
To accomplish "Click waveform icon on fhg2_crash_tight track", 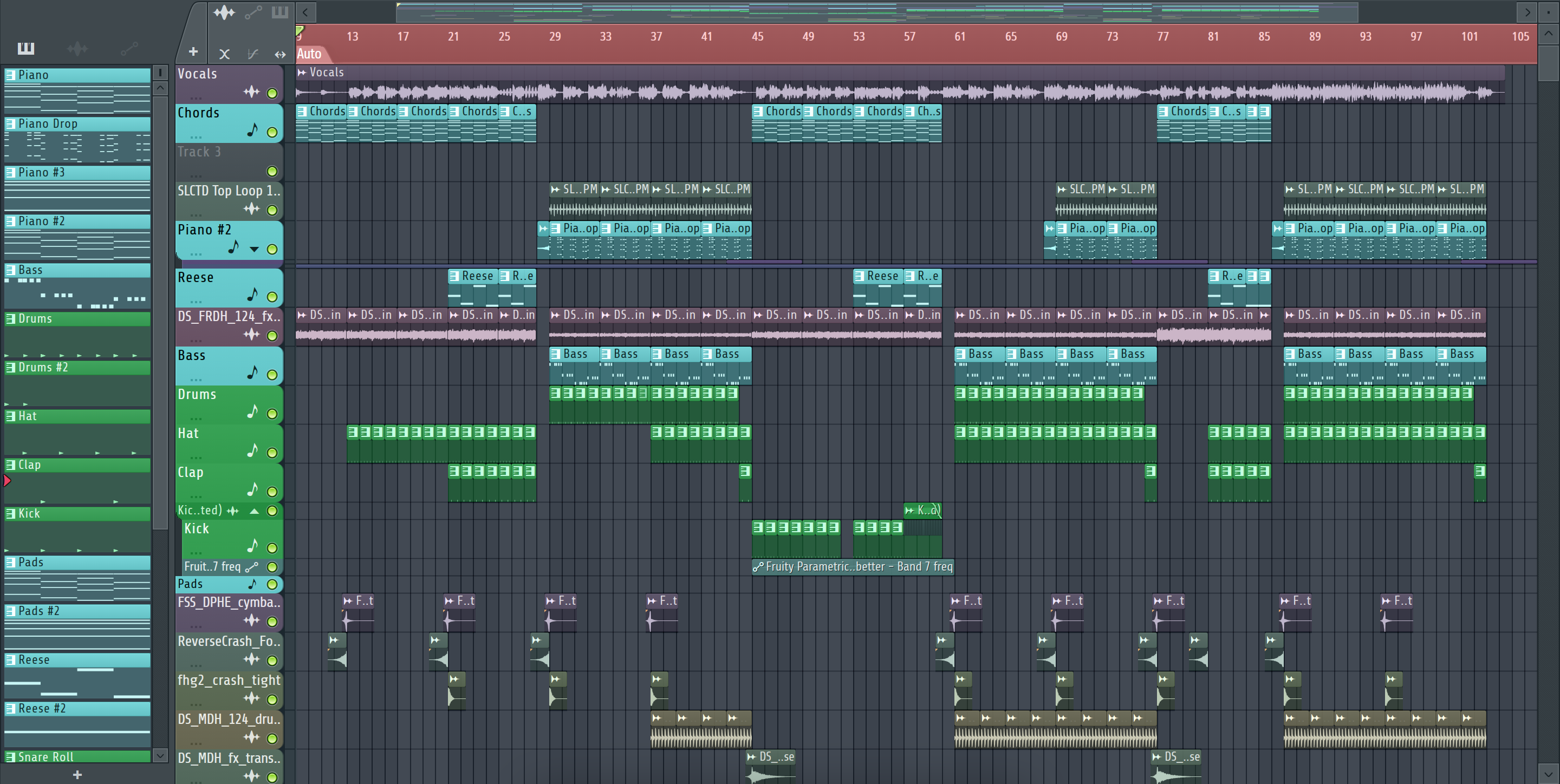I will [251, 698].
